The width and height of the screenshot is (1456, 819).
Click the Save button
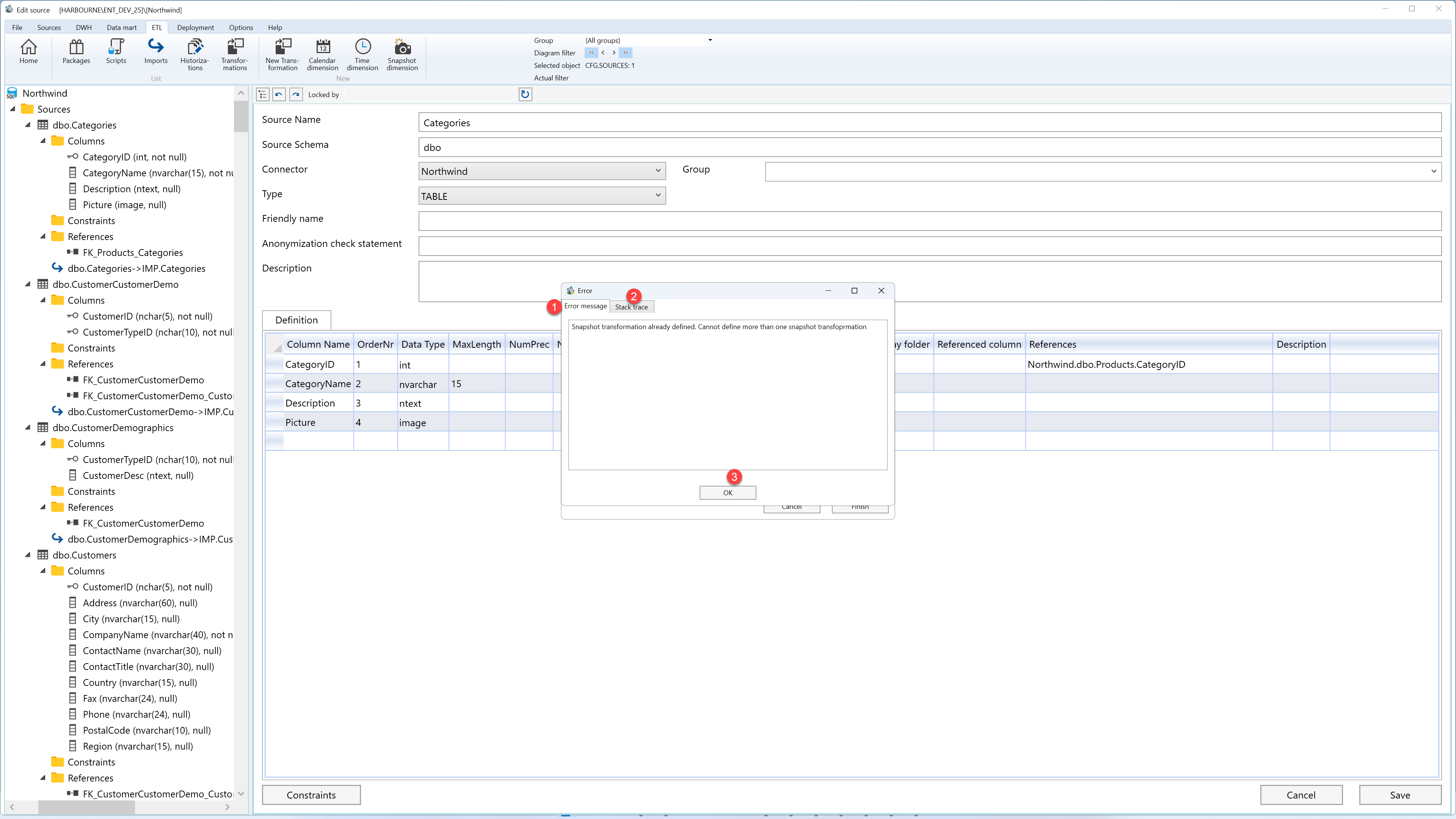[x=1400, y=795]
